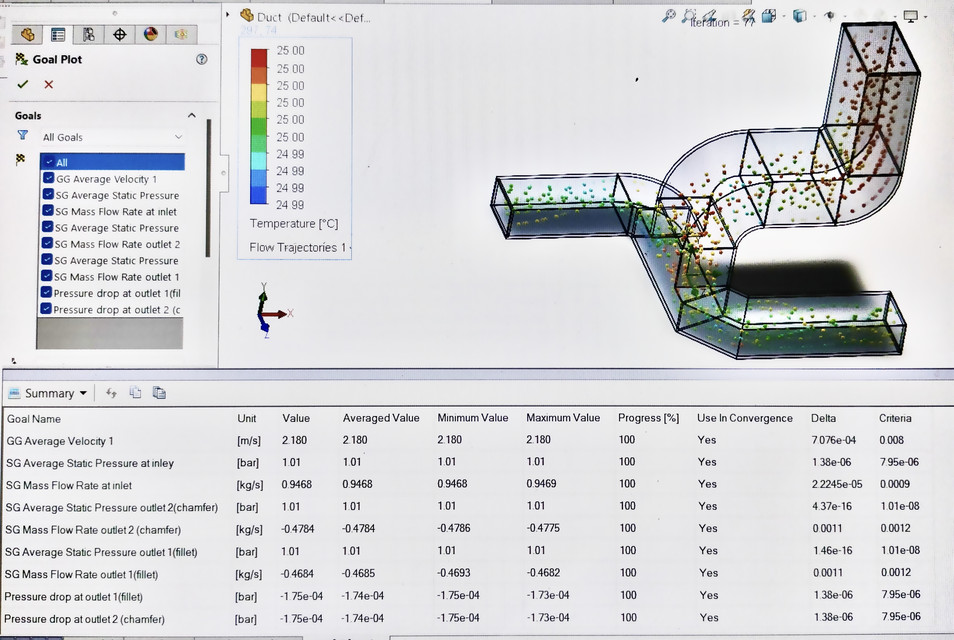Open the Goal Plot help question mark
This screenshot has height=640, width=954.
201,59
